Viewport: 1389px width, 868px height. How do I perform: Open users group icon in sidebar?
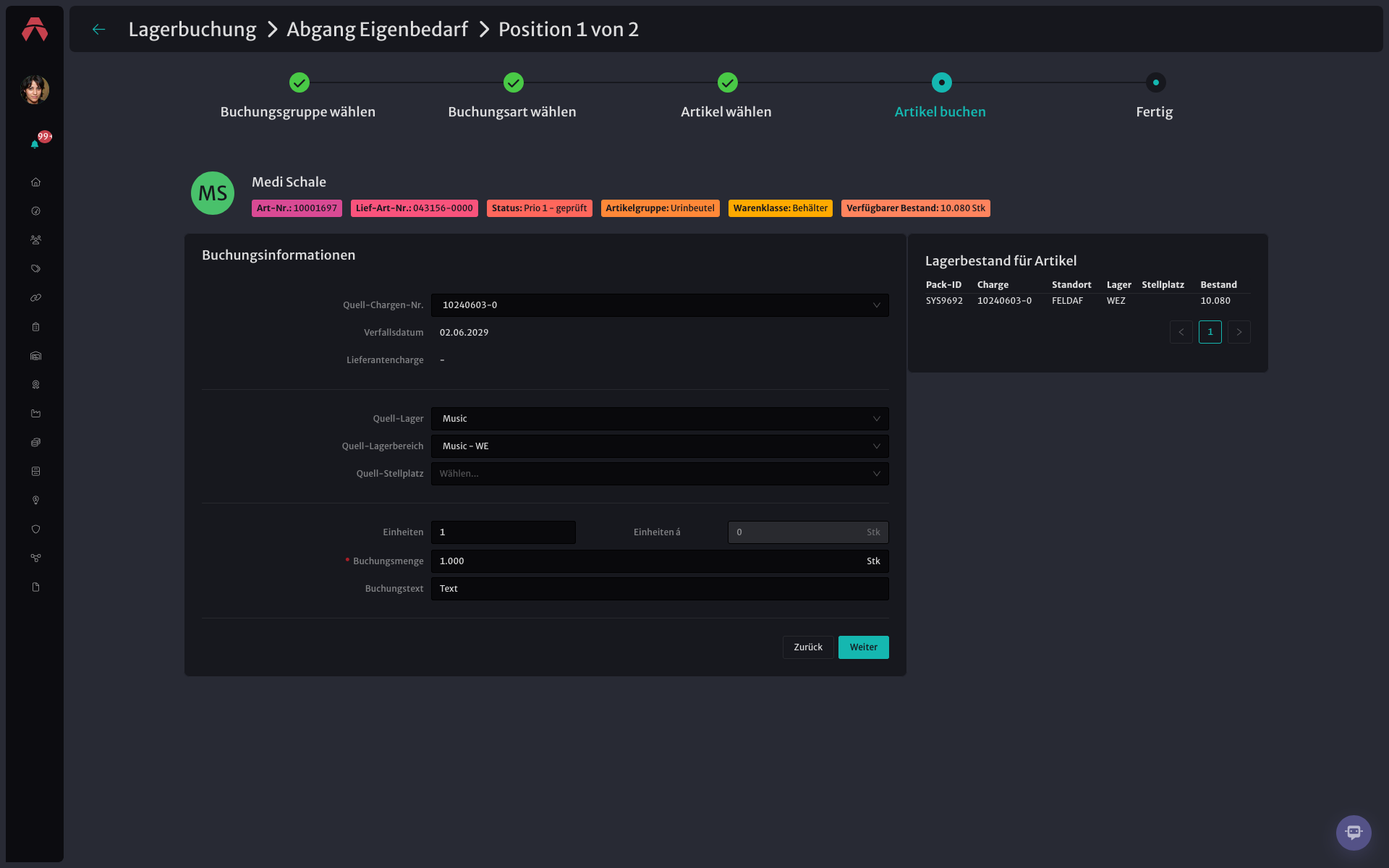tap(35, 240)
